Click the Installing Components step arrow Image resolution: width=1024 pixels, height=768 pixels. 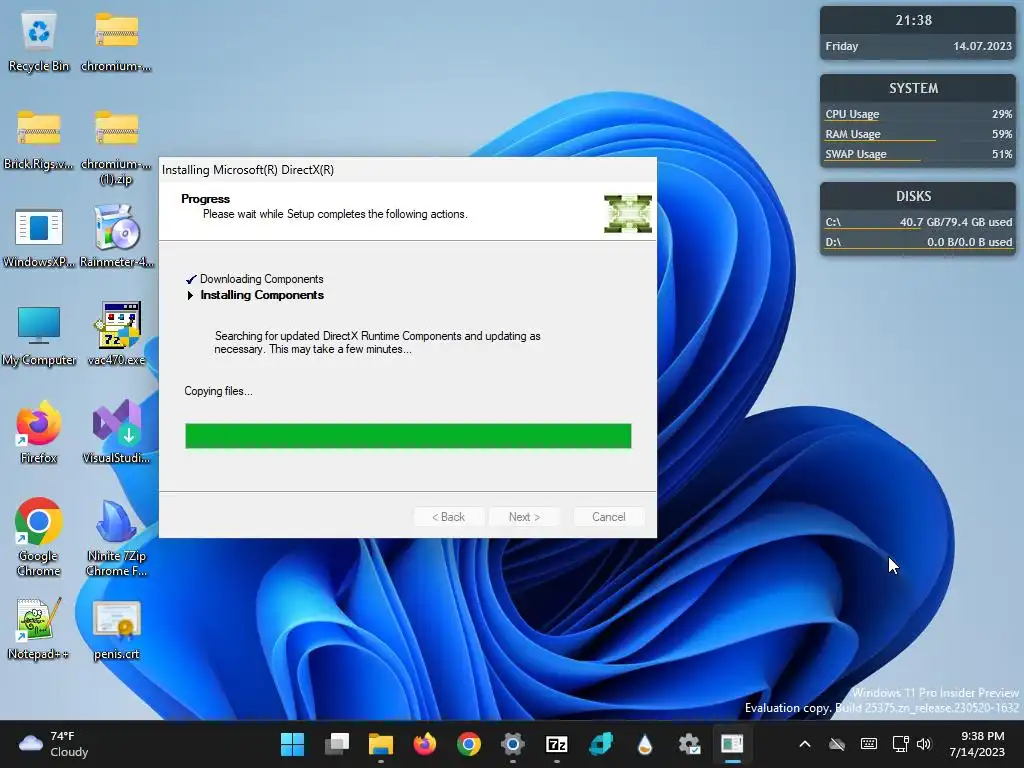pos(190,295)
